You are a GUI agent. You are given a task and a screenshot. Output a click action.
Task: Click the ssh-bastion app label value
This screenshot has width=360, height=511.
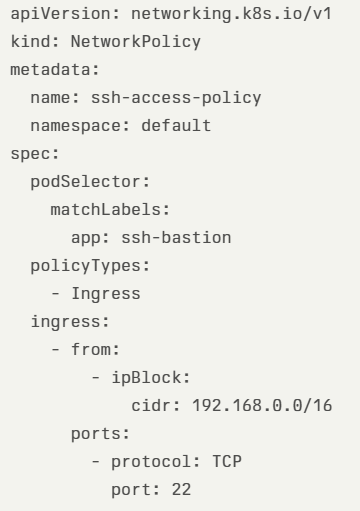tap(176, 238)
